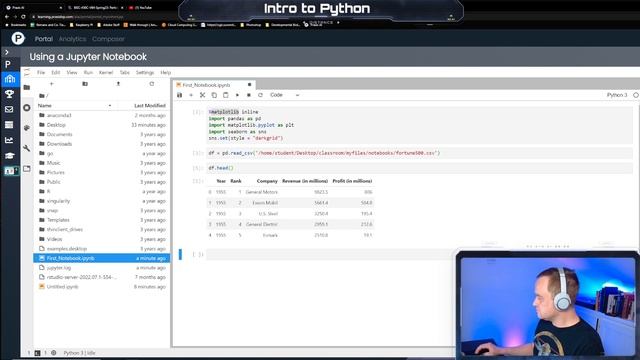Image resolution: width=640 pixels, height=360 pixels.
Task: Open the View menu
Action: (x=72, y=72)
